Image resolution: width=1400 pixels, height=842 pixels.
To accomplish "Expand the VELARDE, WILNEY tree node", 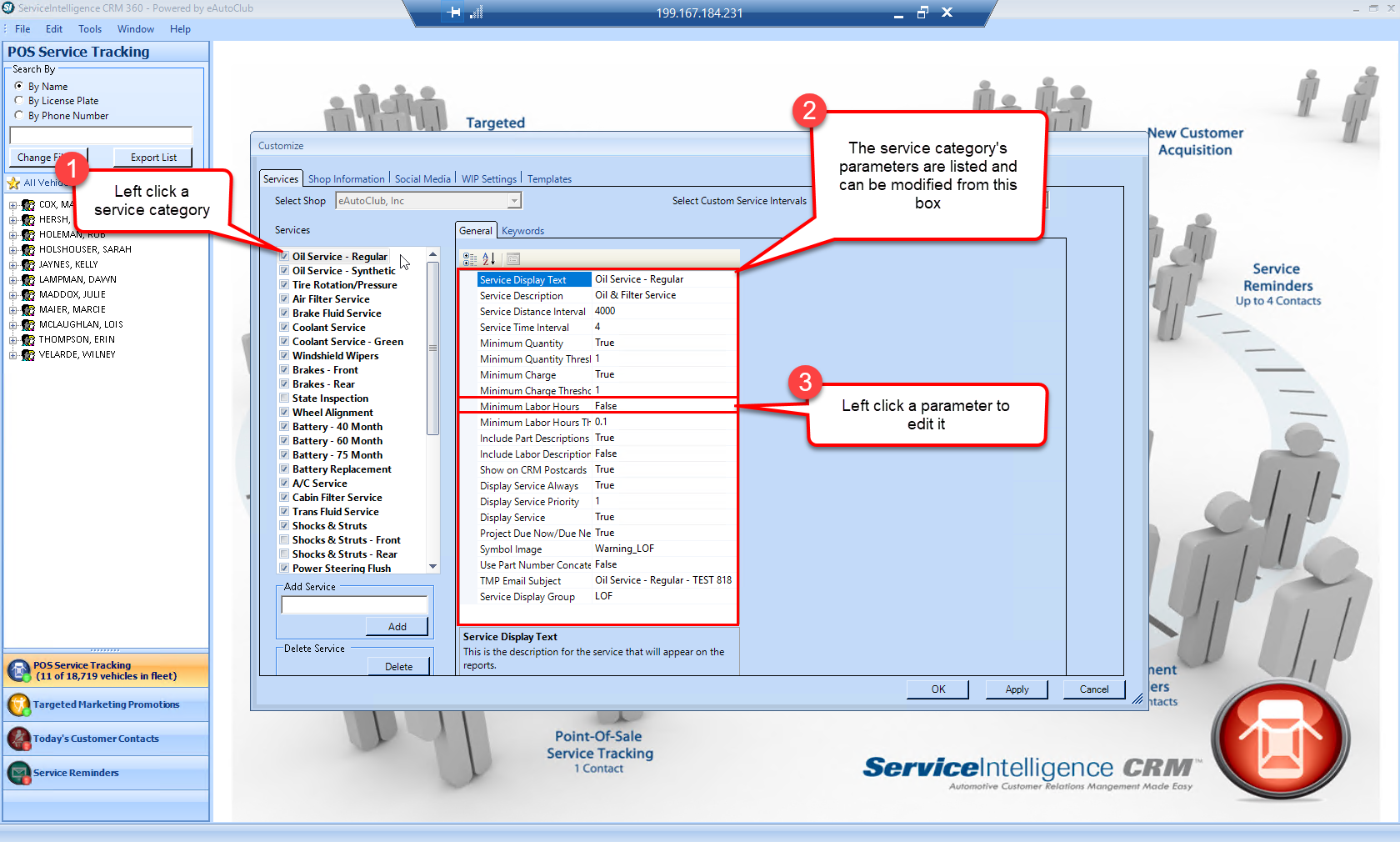I will (x=12, y=355).
